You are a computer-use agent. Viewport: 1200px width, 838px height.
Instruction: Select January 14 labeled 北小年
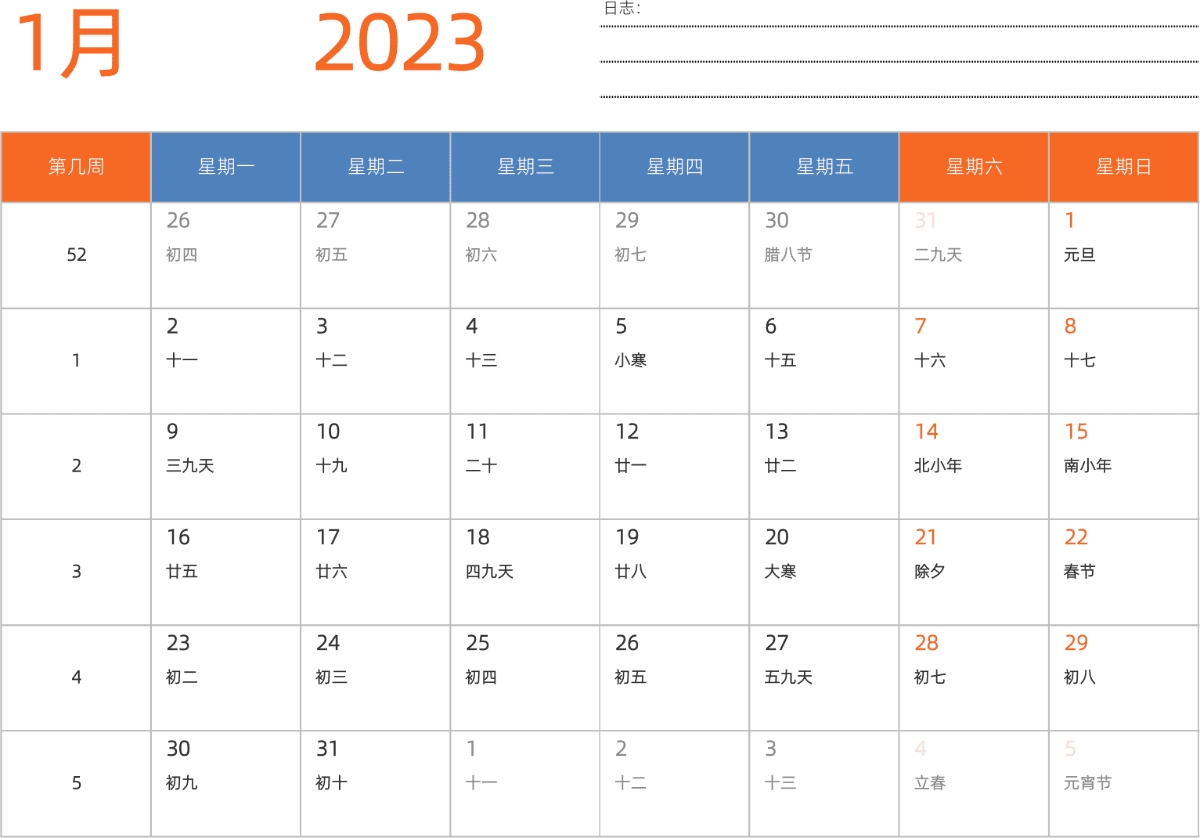click(974, 467)
